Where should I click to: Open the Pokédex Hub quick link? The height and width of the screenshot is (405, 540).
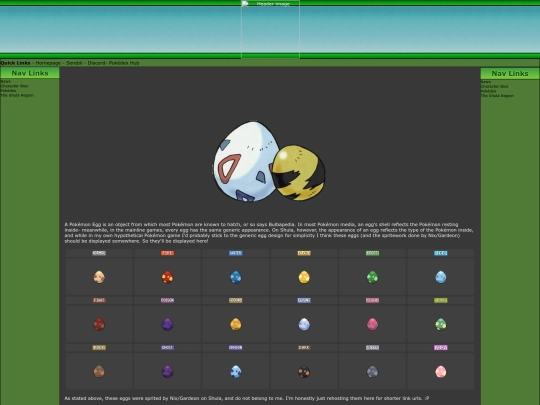pos(124,63)
